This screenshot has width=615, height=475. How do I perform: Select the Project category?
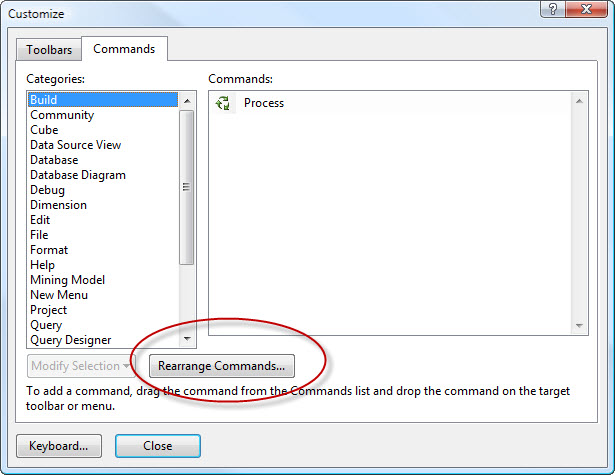[103, 310]
